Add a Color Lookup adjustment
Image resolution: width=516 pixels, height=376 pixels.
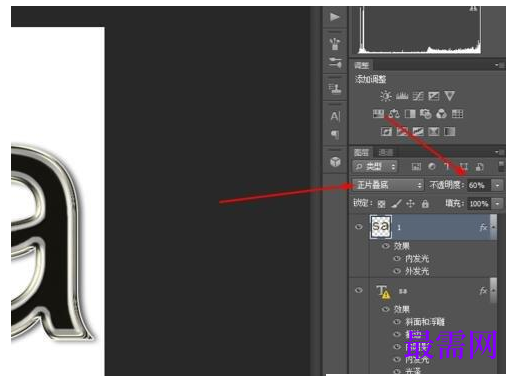point(457,114)
